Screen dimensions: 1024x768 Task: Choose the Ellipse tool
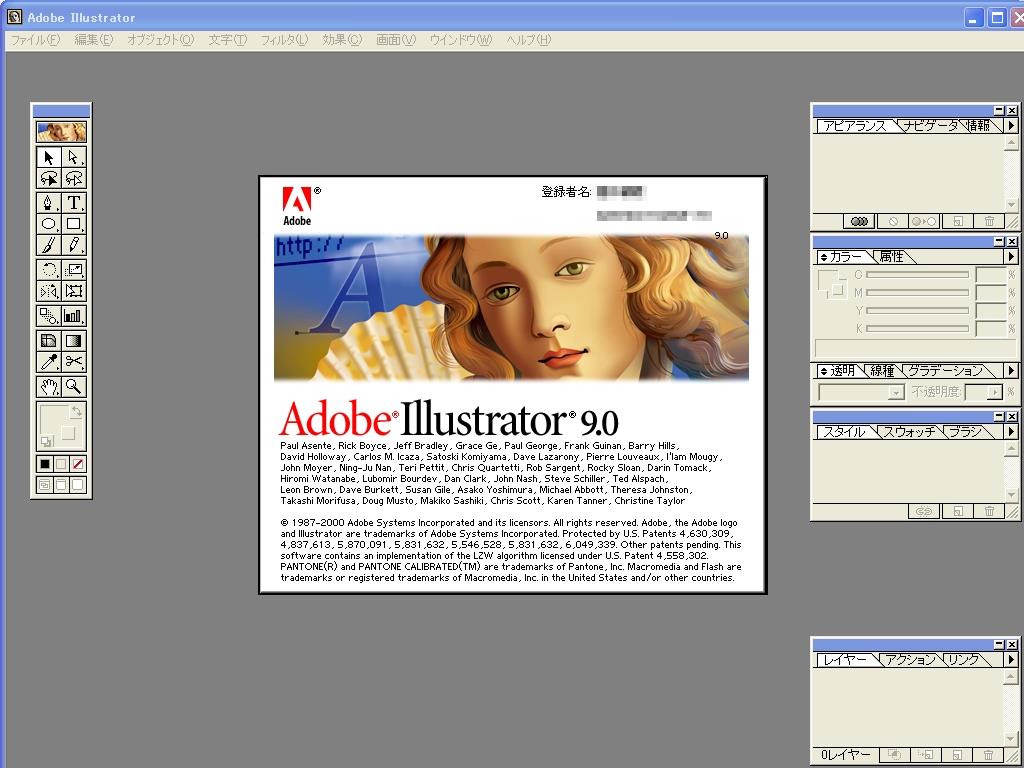click(x=48, y=224)
